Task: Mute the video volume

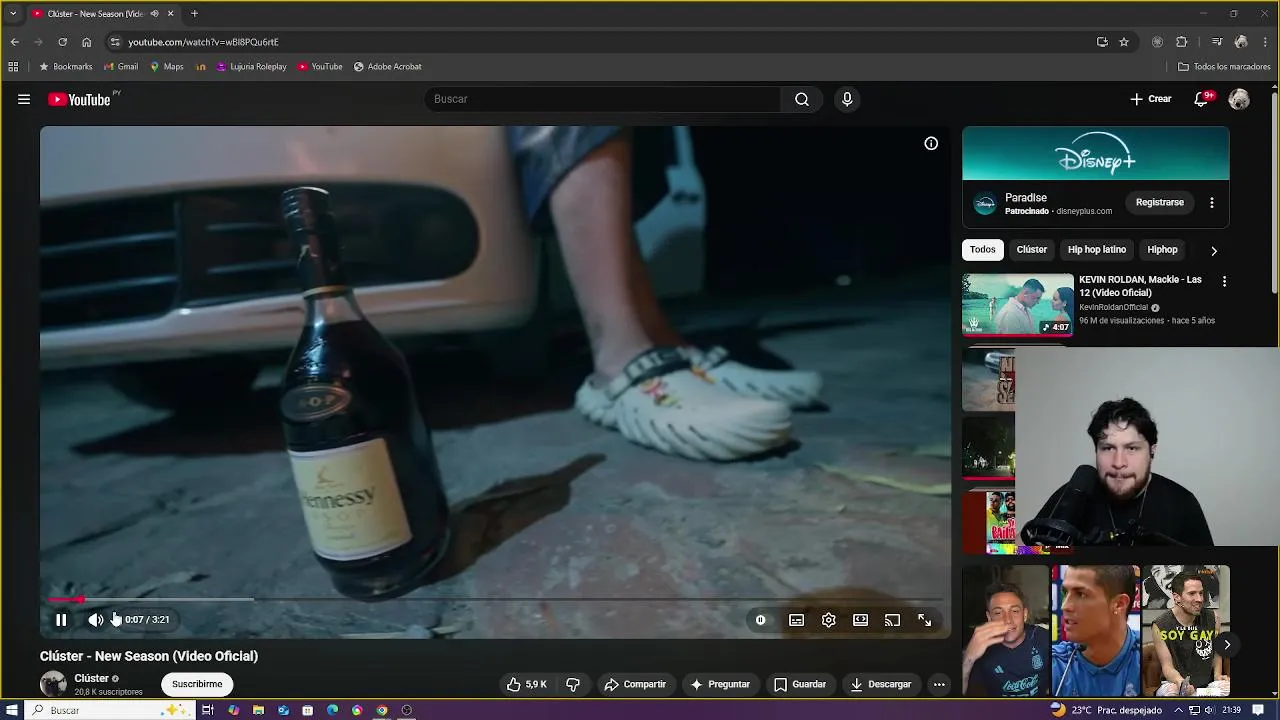Action: (x=95, y=620)
